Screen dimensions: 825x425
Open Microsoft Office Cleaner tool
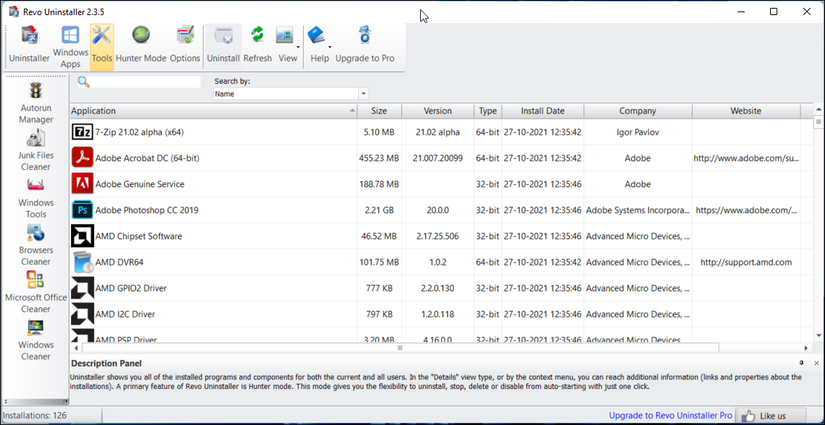click(x=36, y=291)
